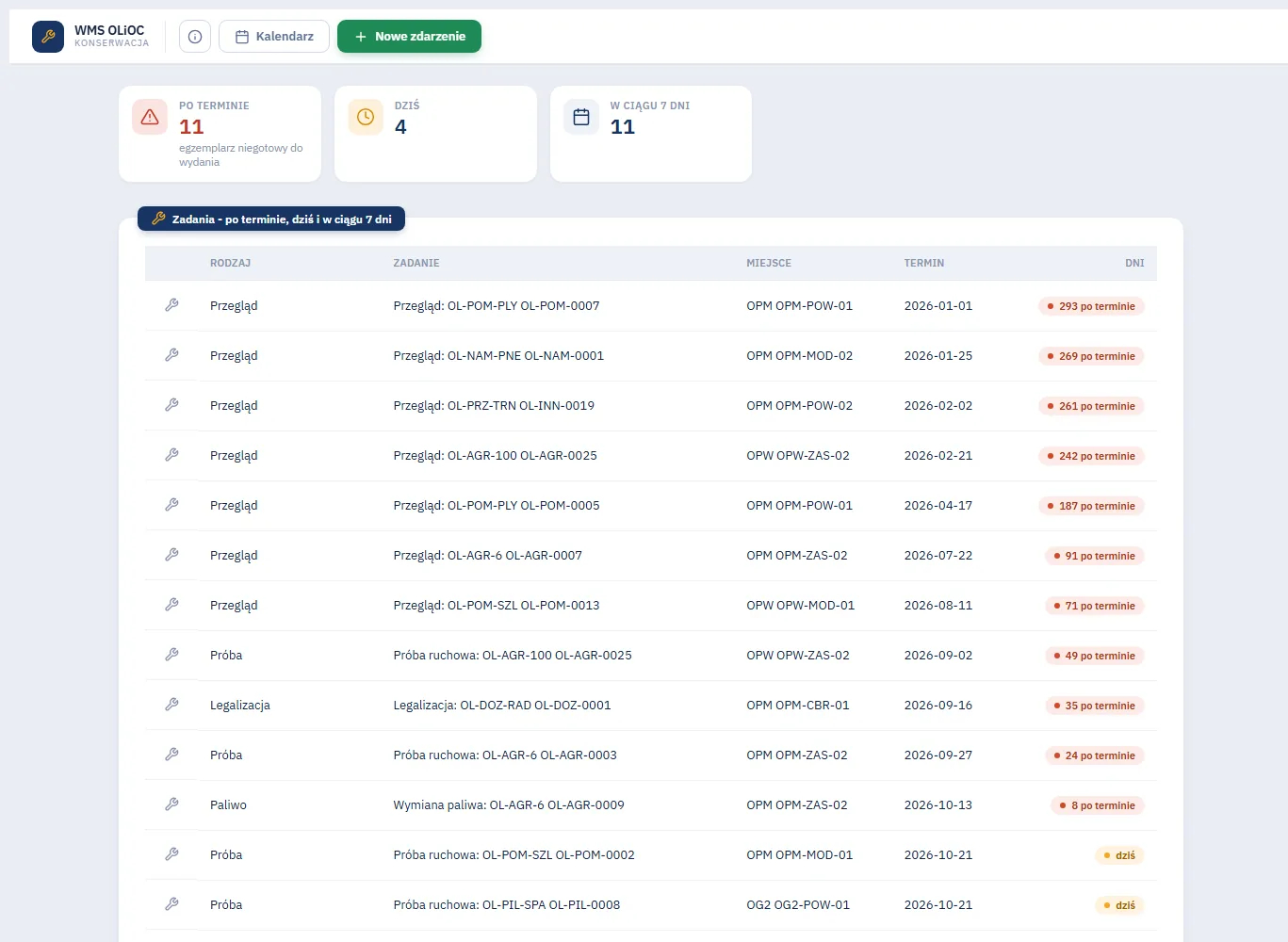
Task: Click the DNI column header
Action: (1134, 263)
